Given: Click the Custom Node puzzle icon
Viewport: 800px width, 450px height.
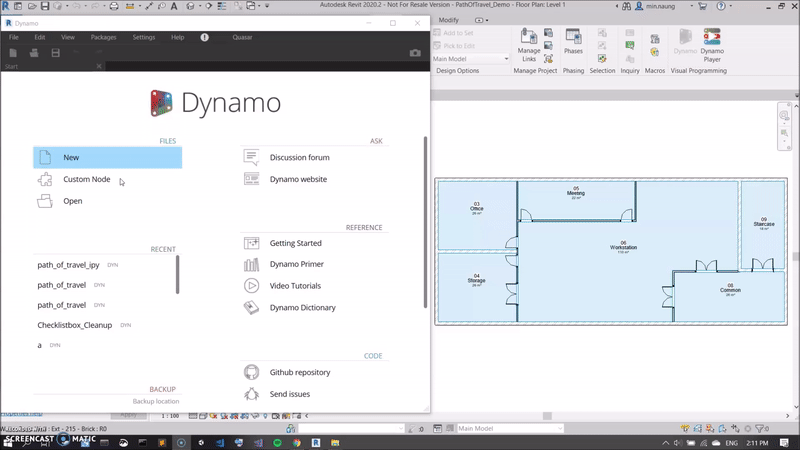Looking at the screenshot, I should click(x=45, y=180).
